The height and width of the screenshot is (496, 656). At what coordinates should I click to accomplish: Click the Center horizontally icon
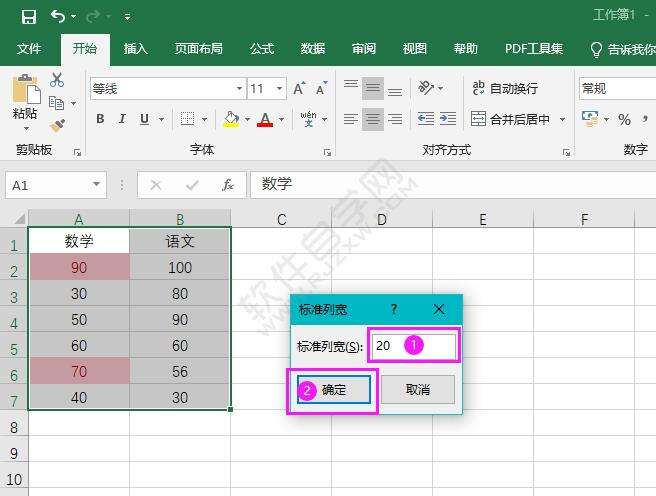pos(373,120)
